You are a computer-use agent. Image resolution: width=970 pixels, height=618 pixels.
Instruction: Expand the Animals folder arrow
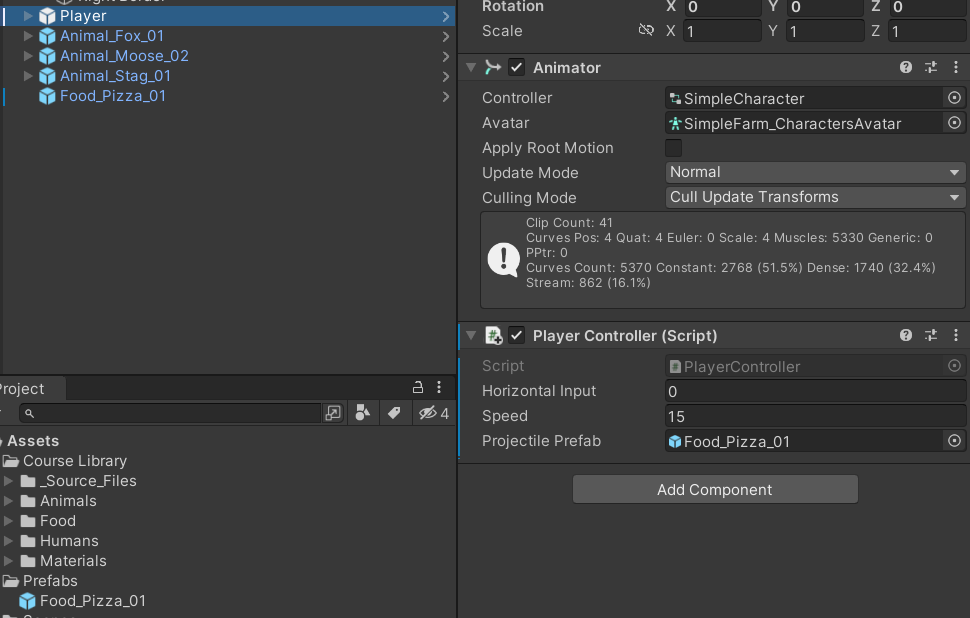(8, 500)
